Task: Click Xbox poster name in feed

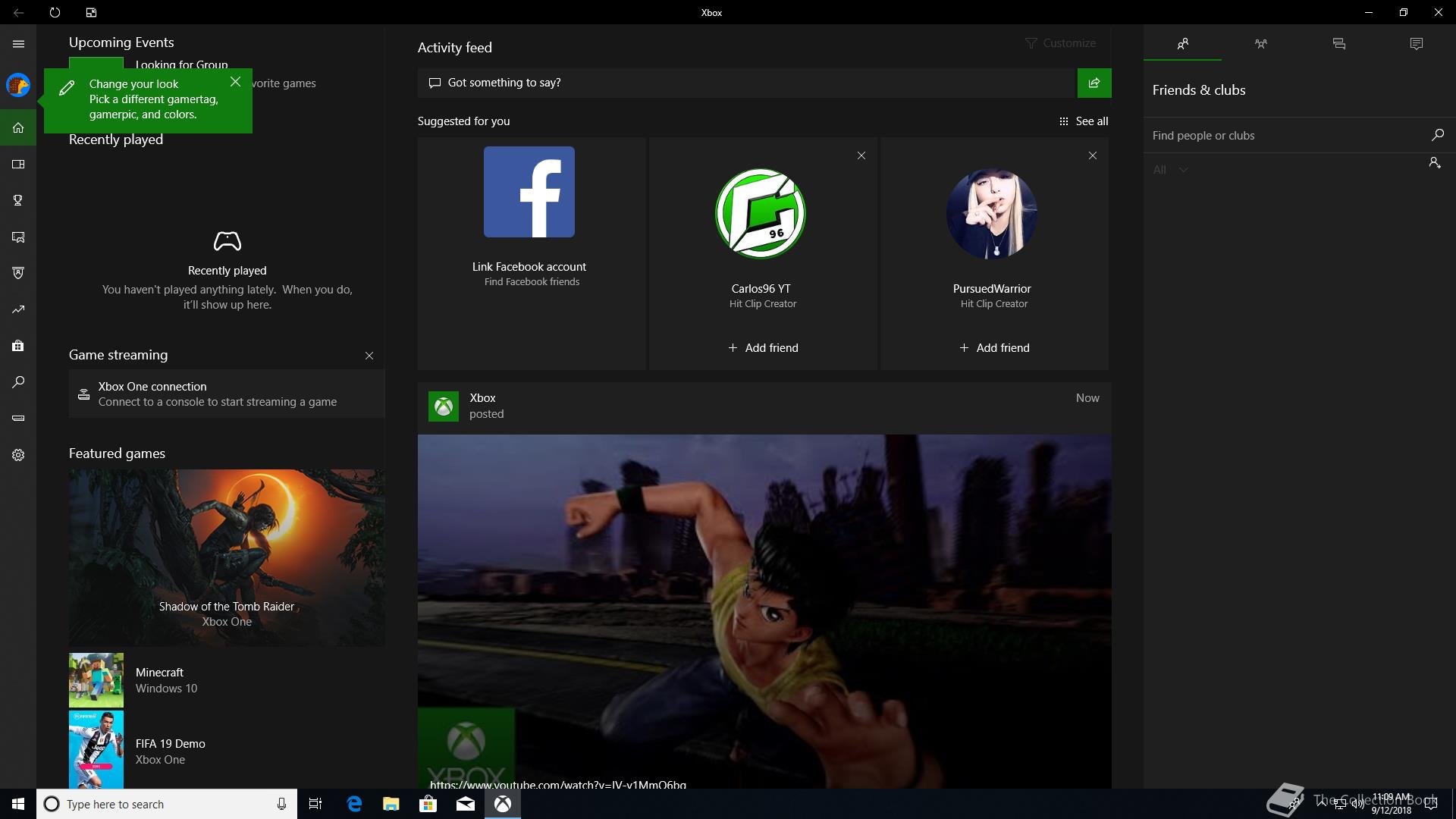Action: (482, 398)
